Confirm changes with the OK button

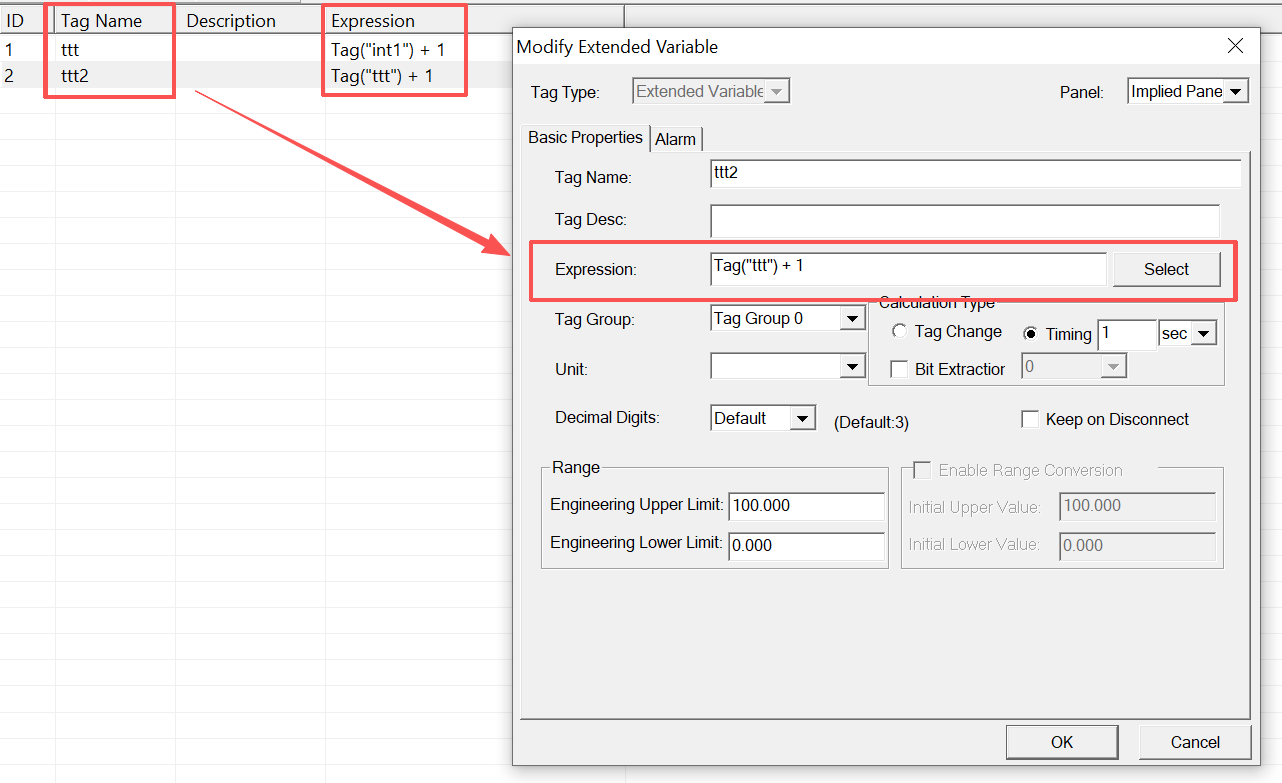tap(1061, 742)
